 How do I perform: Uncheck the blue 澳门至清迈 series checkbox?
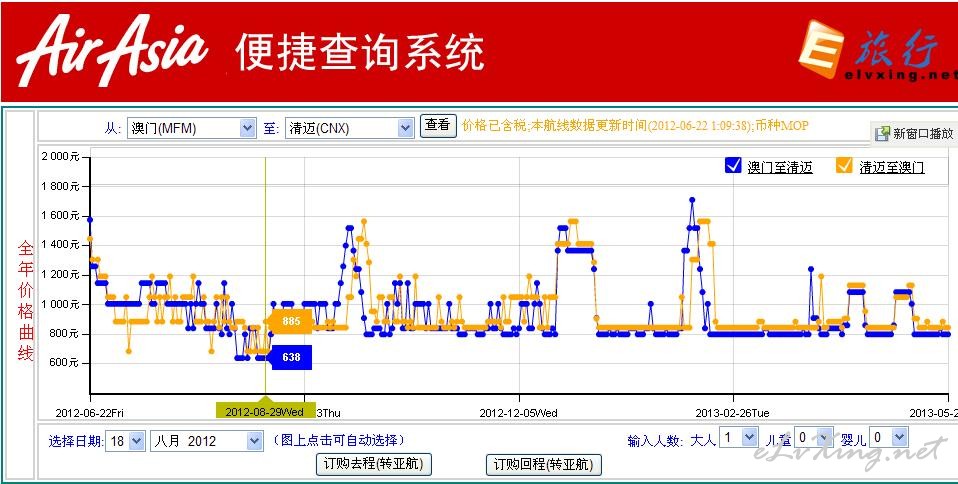point(733,166)
